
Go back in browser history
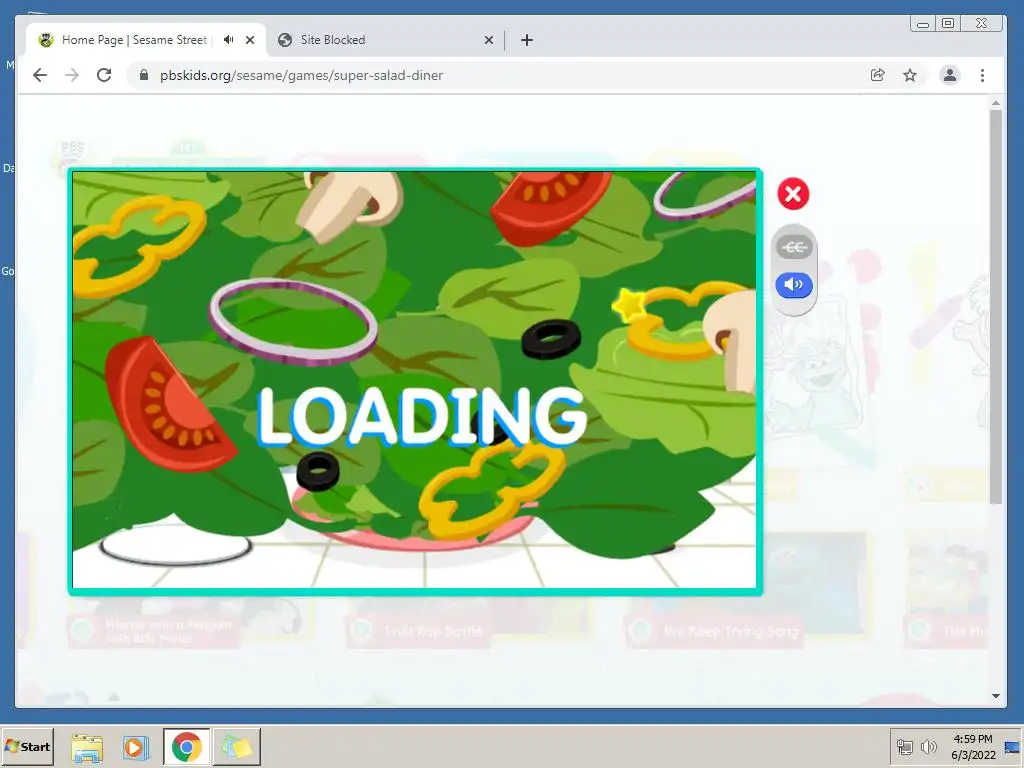[x=40, y=75]
